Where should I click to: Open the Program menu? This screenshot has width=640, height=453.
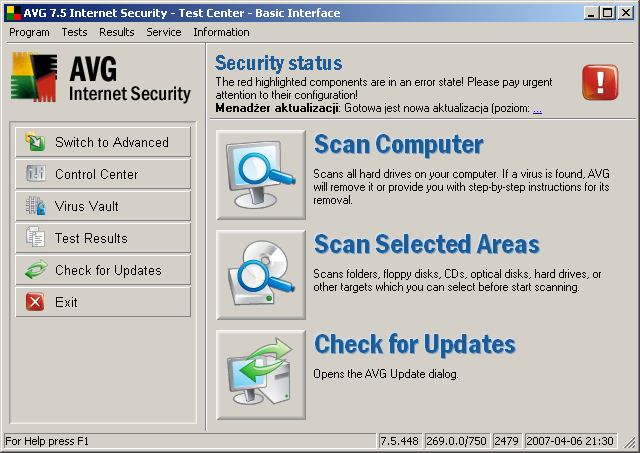(x=29, y=32)
